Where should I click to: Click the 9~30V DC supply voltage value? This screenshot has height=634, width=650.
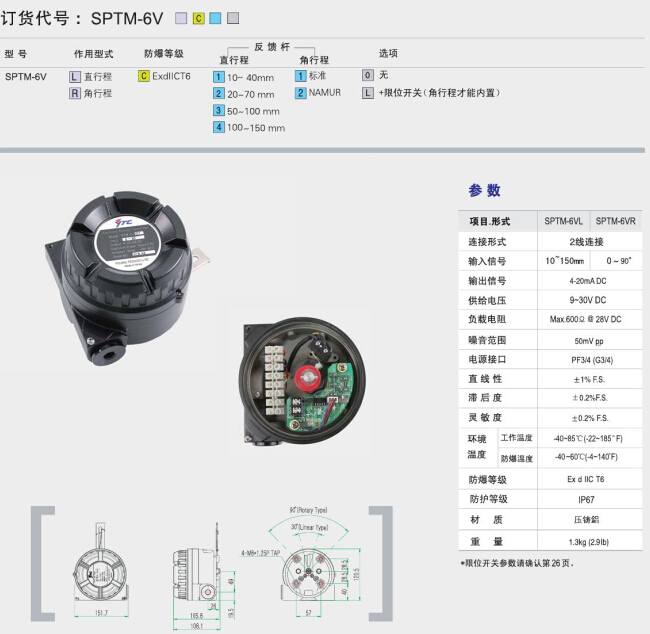point(588,300)
